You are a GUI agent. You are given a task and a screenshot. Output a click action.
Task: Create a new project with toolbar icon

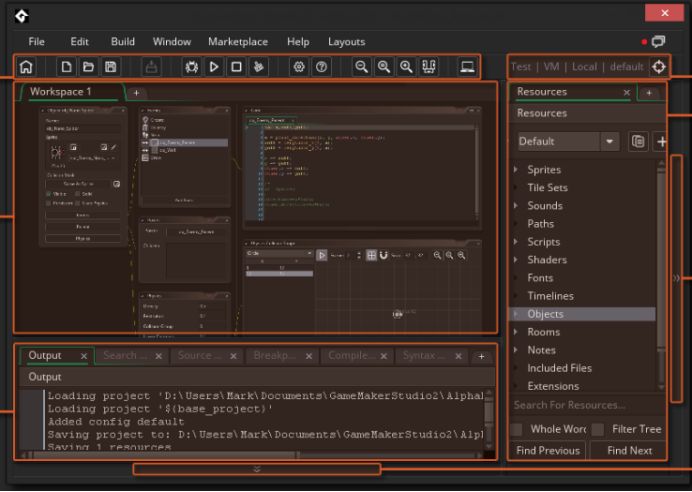[67, 67]
